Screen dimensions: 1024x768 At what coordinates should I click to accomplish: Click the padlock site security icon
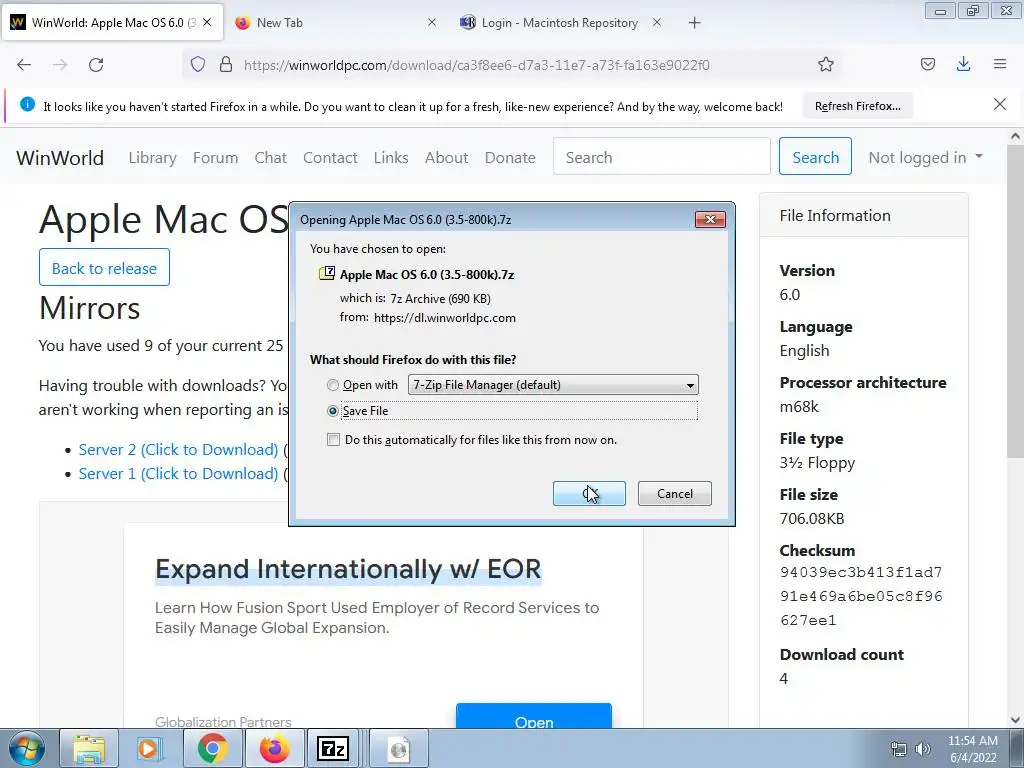[226, 64]
